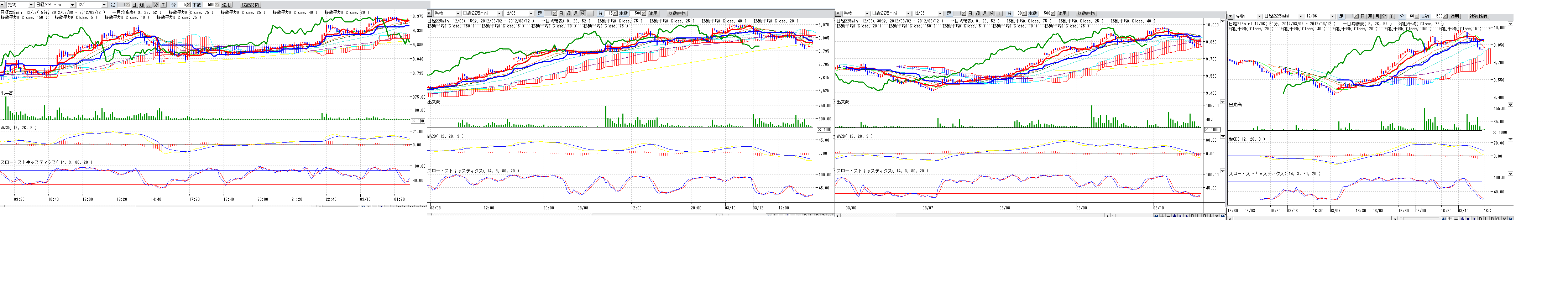Click the 本数 input field in 15分 chart toolbar
1568x282 pixels.
[638, 14]
